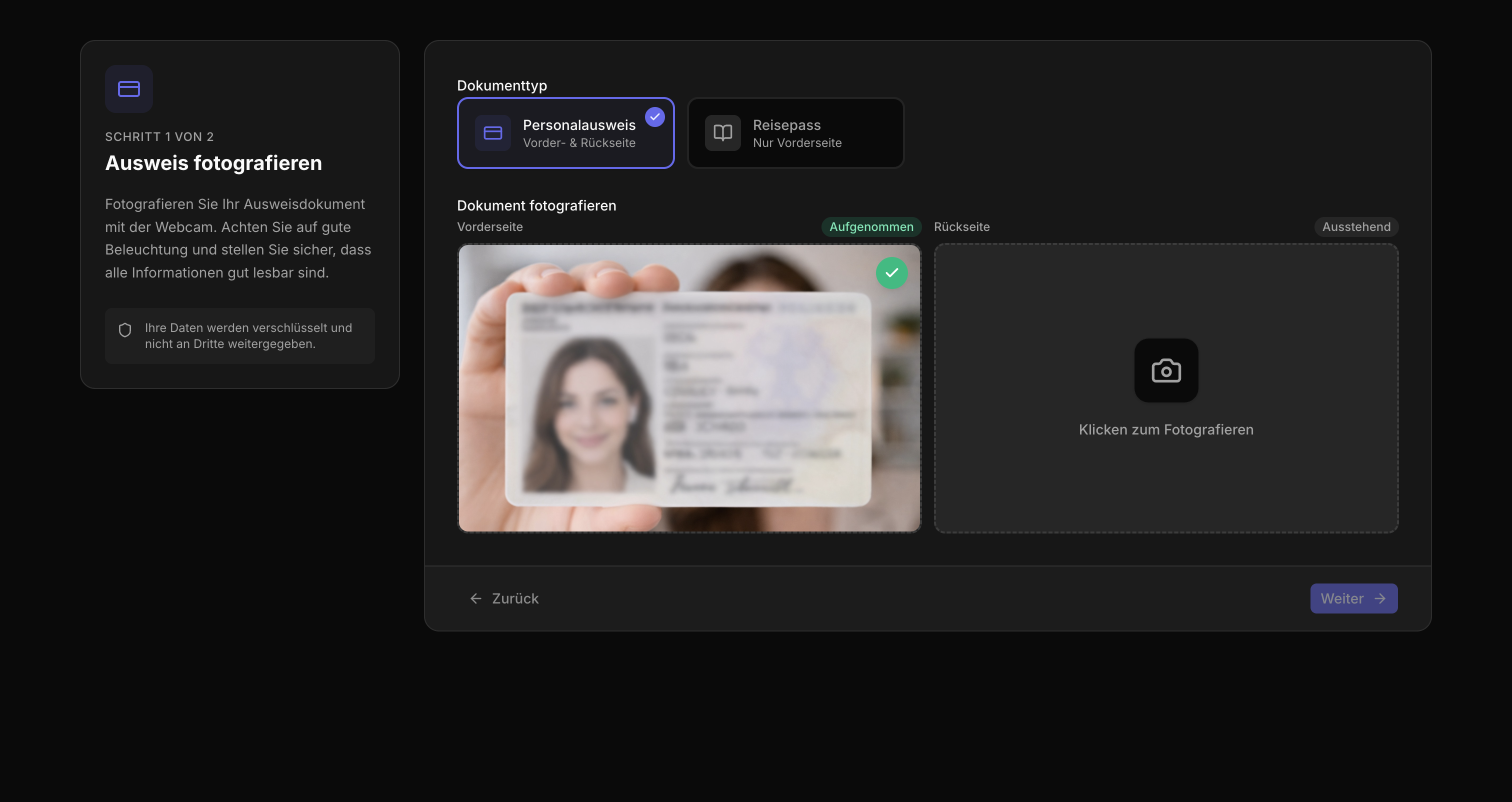Click the Personalausweis card icon

tap(492, 133)
